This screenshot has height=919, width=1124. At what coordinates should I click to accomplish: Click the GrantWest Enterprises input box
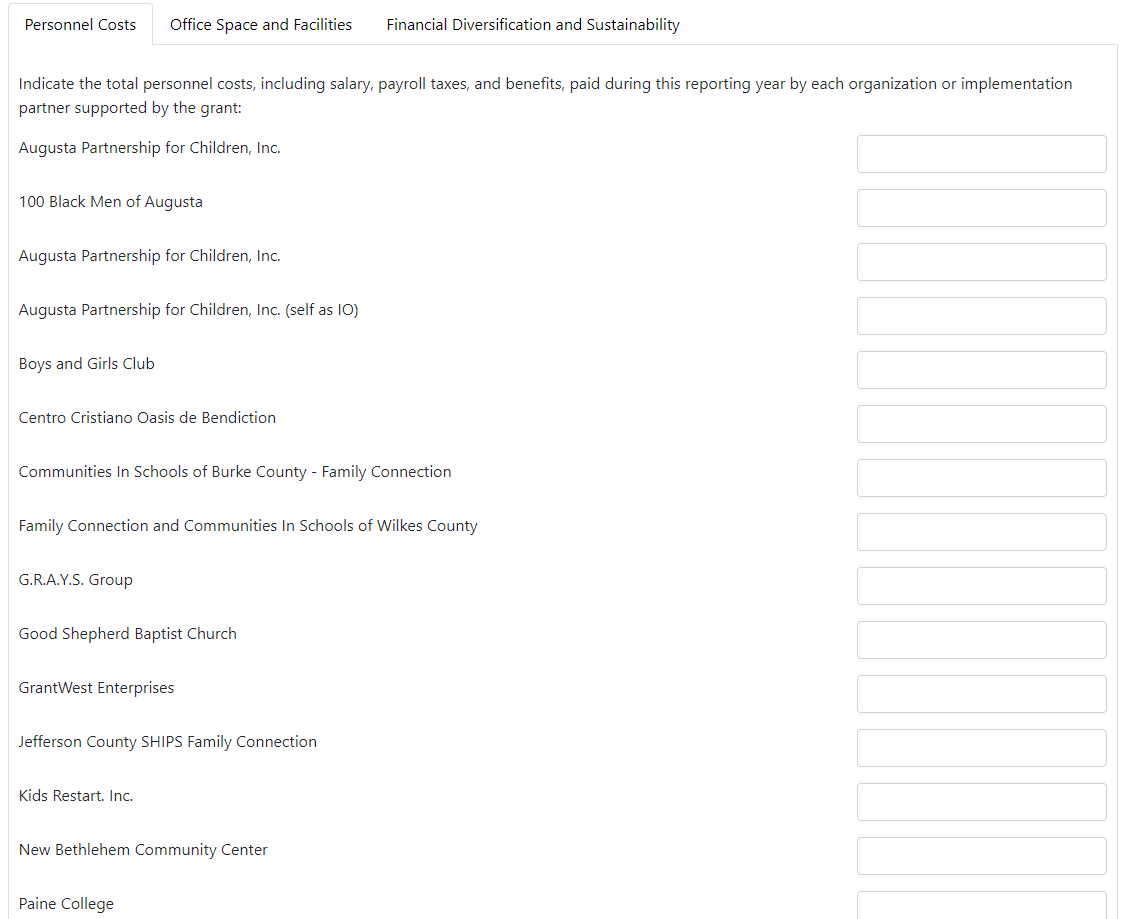pos(981,694)
